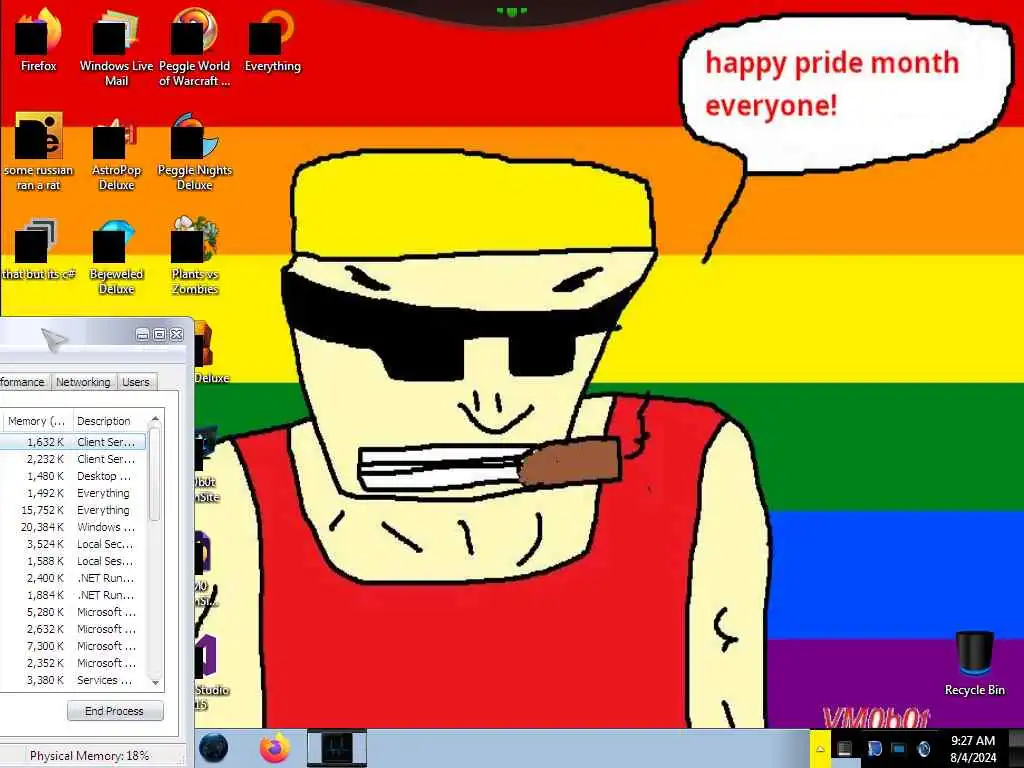Viewport: 1024px width, 768px height.
Task: Select the Everything row using 1,492 K
Action: 73,493
